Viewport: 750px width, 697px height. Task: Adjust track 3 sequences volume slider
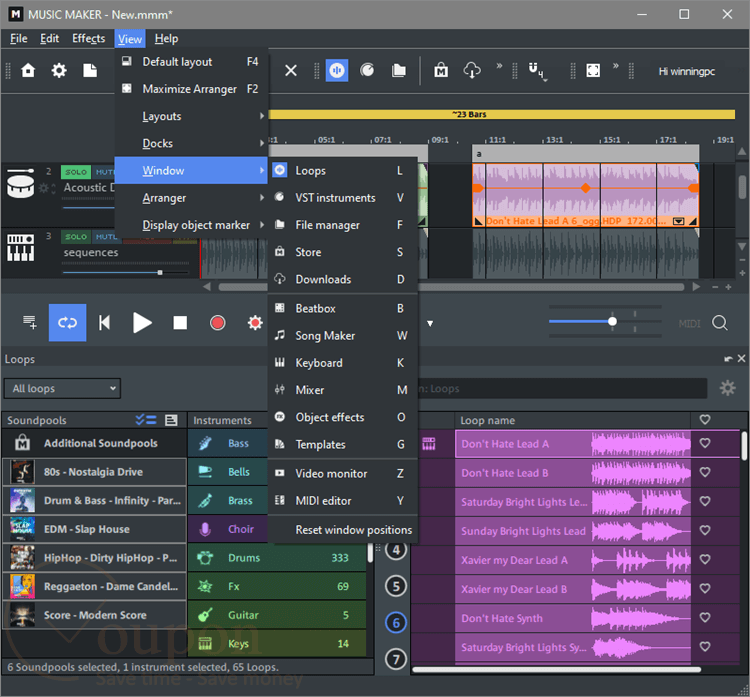160,272
